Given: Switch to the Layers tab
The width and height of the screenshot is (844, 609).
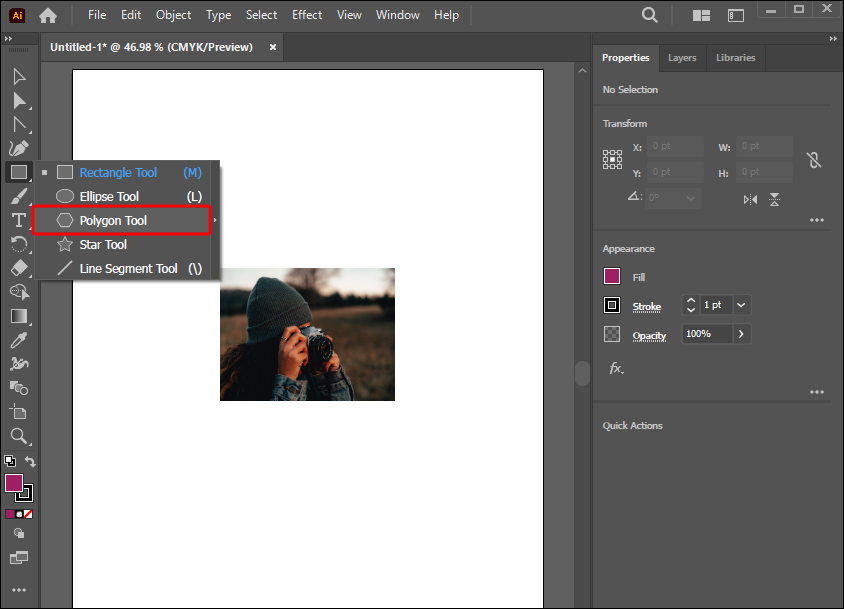Looking at the screenshot, I should click(x=682, y=58).
